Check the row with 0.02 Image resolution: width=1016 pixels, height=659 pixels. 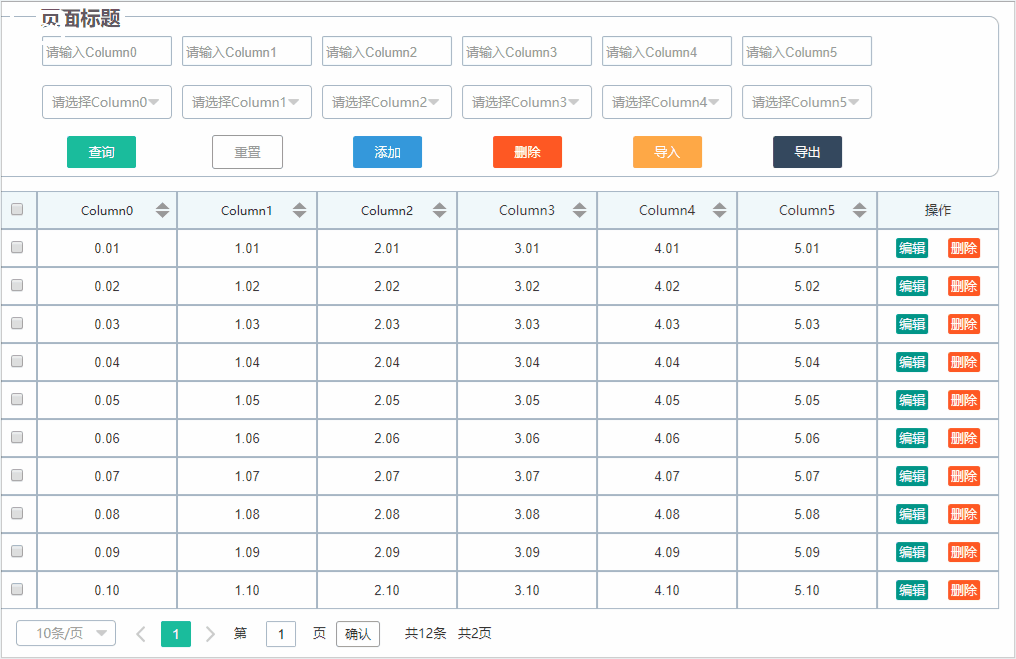(x=17, y=285)
